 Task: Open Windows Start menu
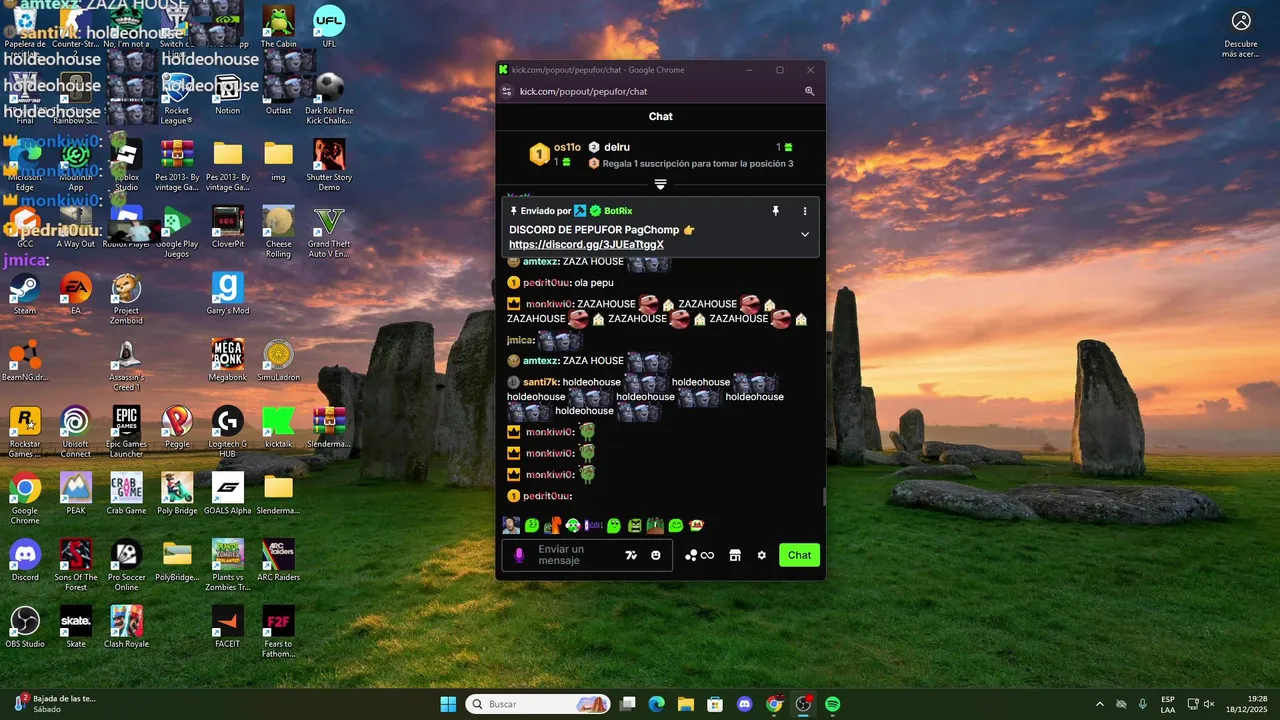(448, 704)
